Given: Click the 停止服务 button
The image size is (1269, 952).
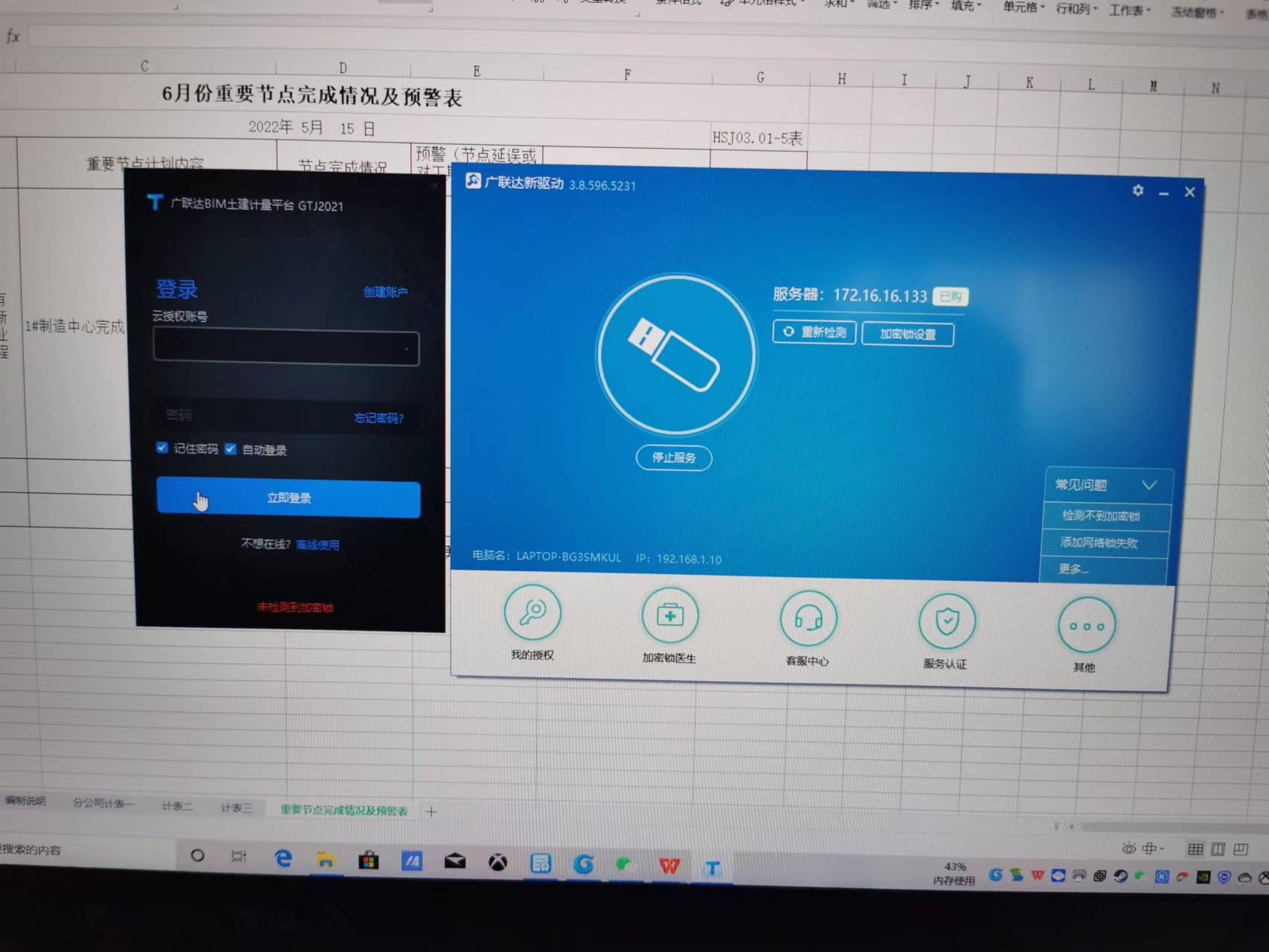Looking at the screenshot, I should coord(674,457).
